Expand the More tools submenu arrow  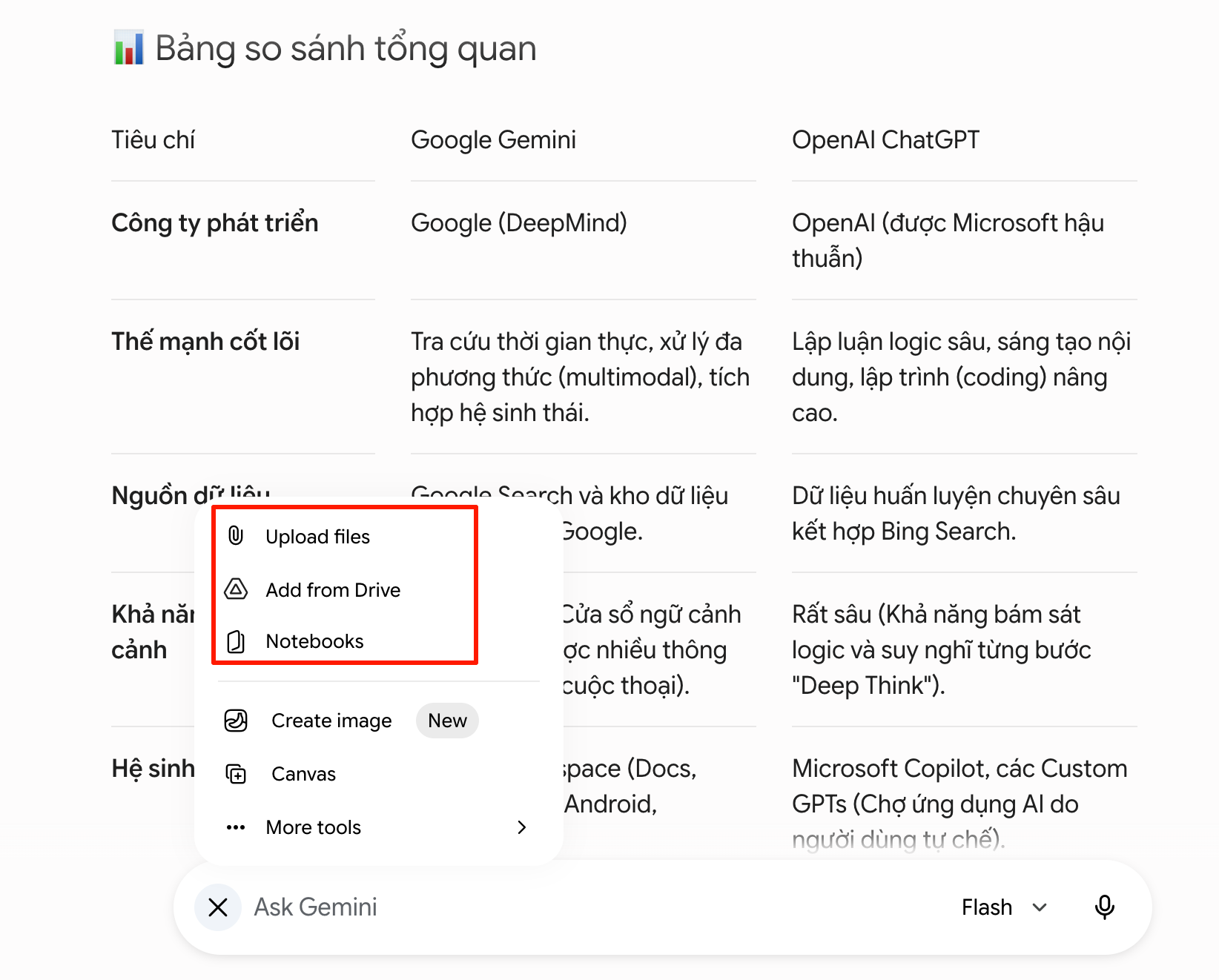tap(522, 827)
